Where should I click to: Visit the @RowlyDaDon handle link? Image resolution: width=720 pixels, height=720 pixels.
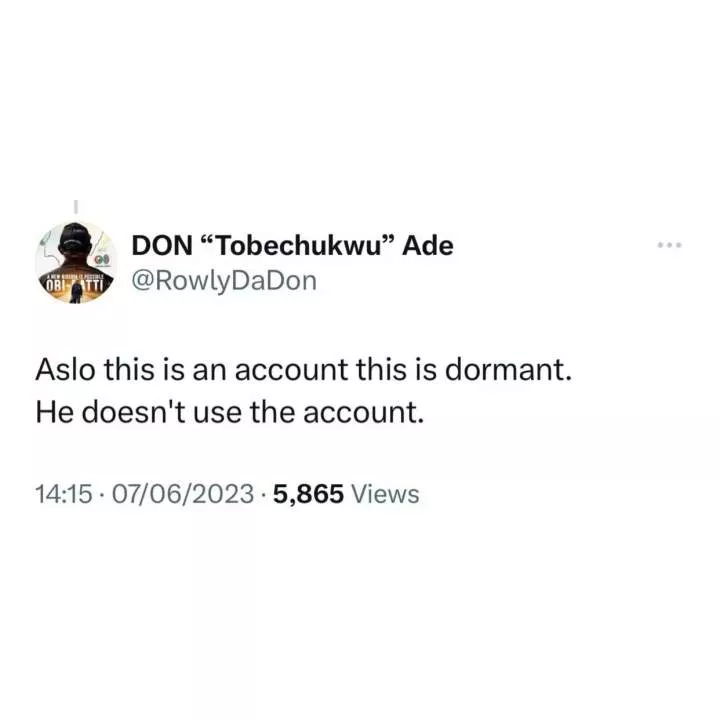224,281
